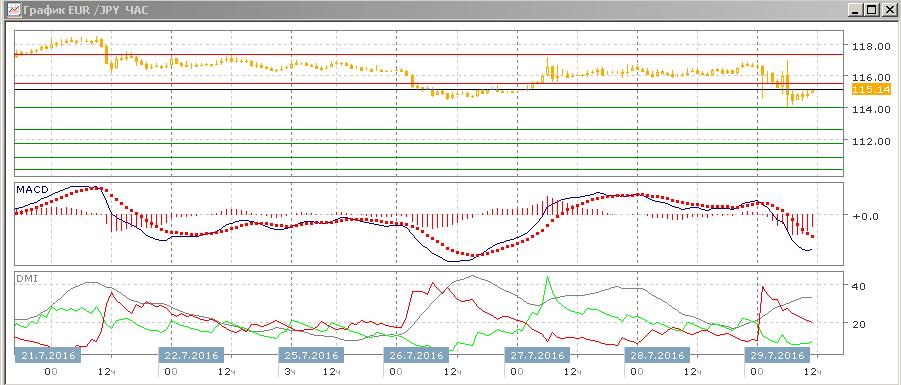The width and height of the screenshot is (901, 385).
Task: Click the DMI indicator label
Action: point(26,278)
